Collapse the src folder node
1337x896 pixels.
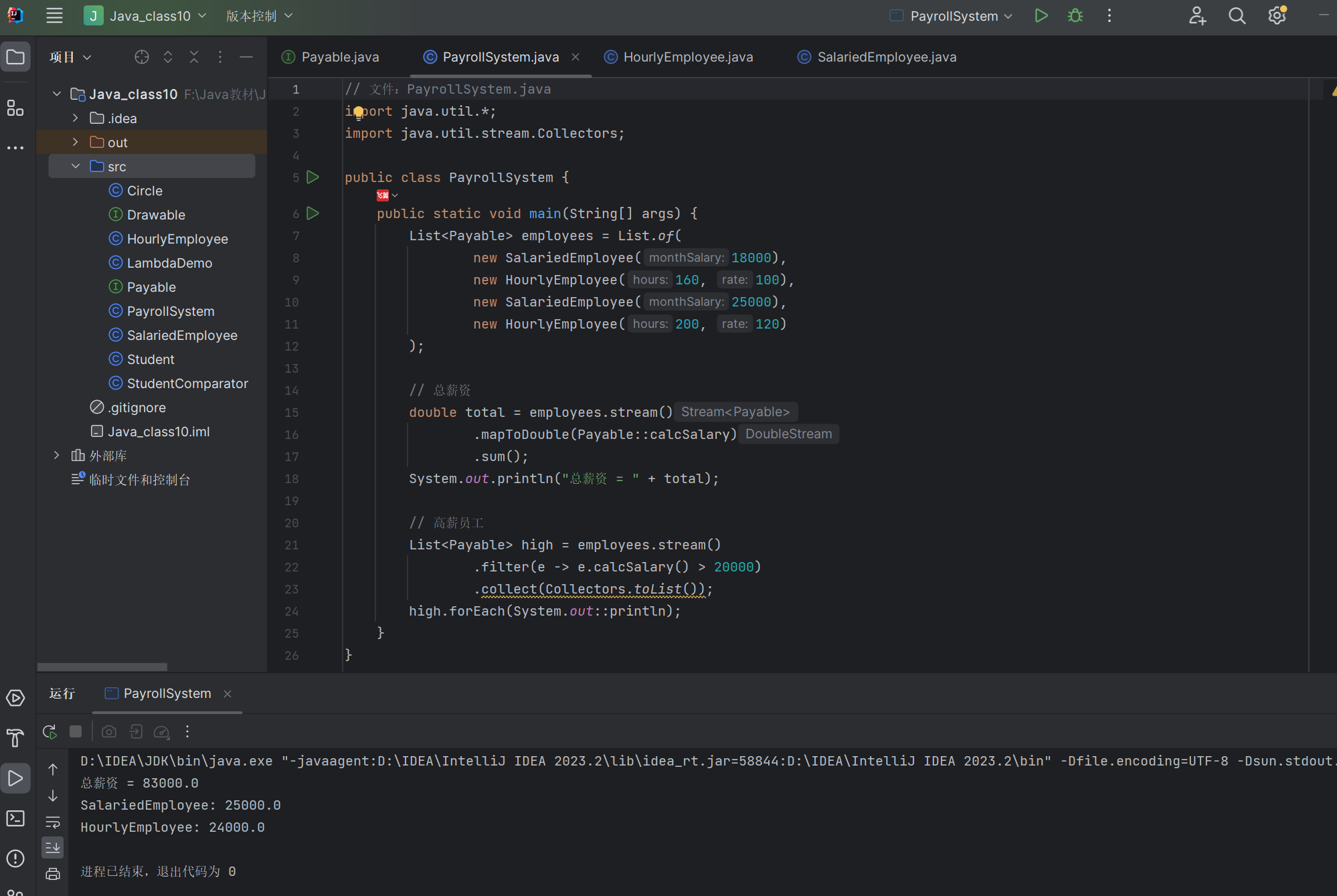tap(76, 167)
